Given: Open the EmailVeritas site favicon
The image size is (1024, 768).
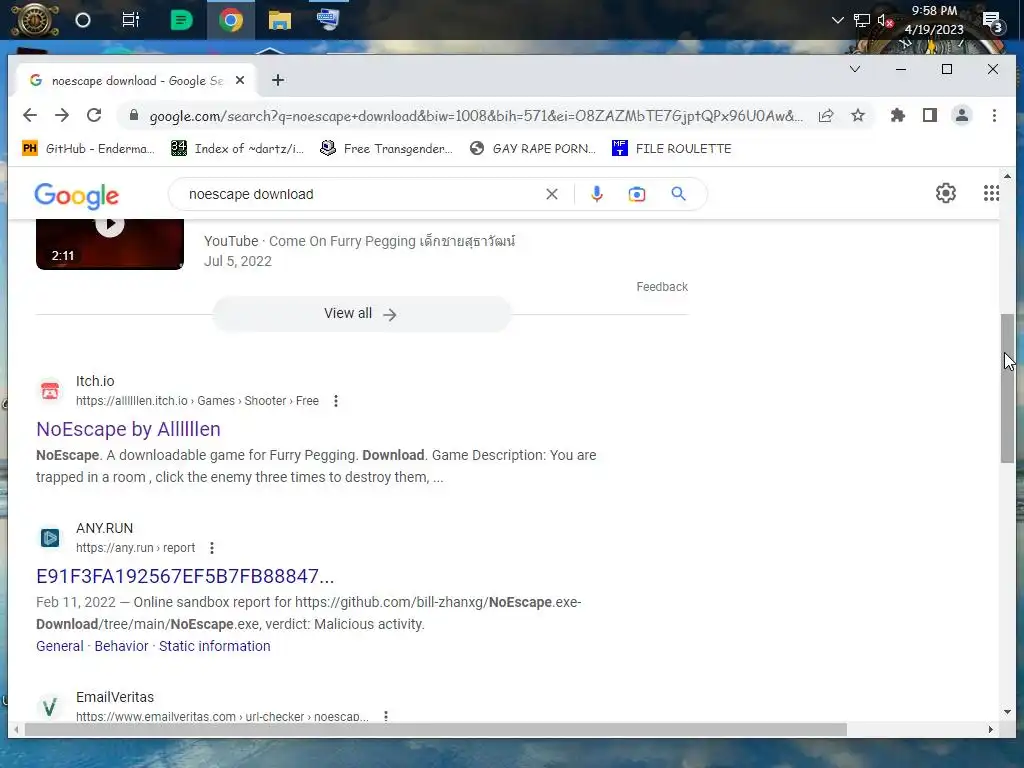Looking at the screenshot, I should pyautogui.click(x=50, y=707).
